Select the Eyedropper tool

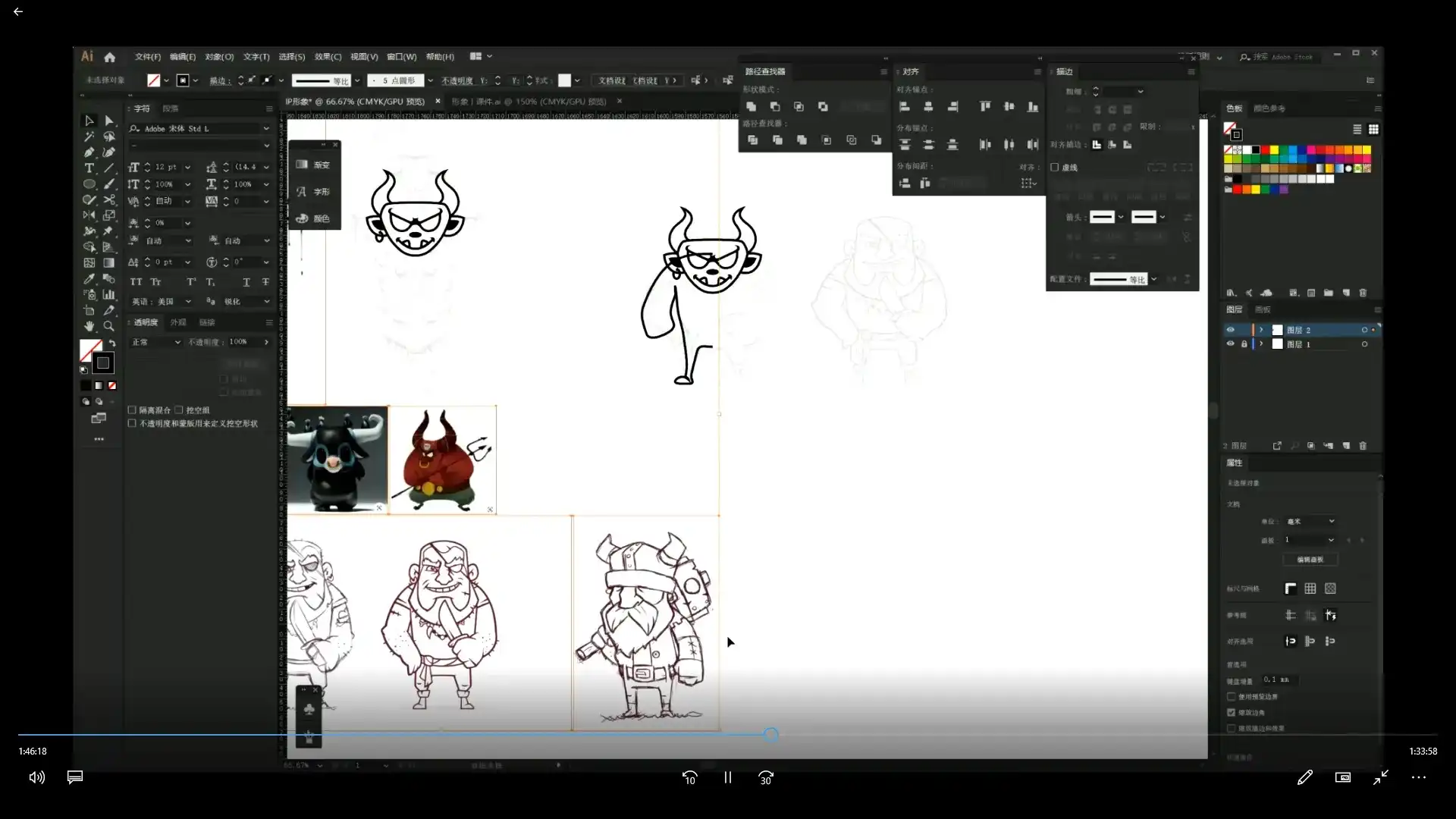[x=89, y=279]
